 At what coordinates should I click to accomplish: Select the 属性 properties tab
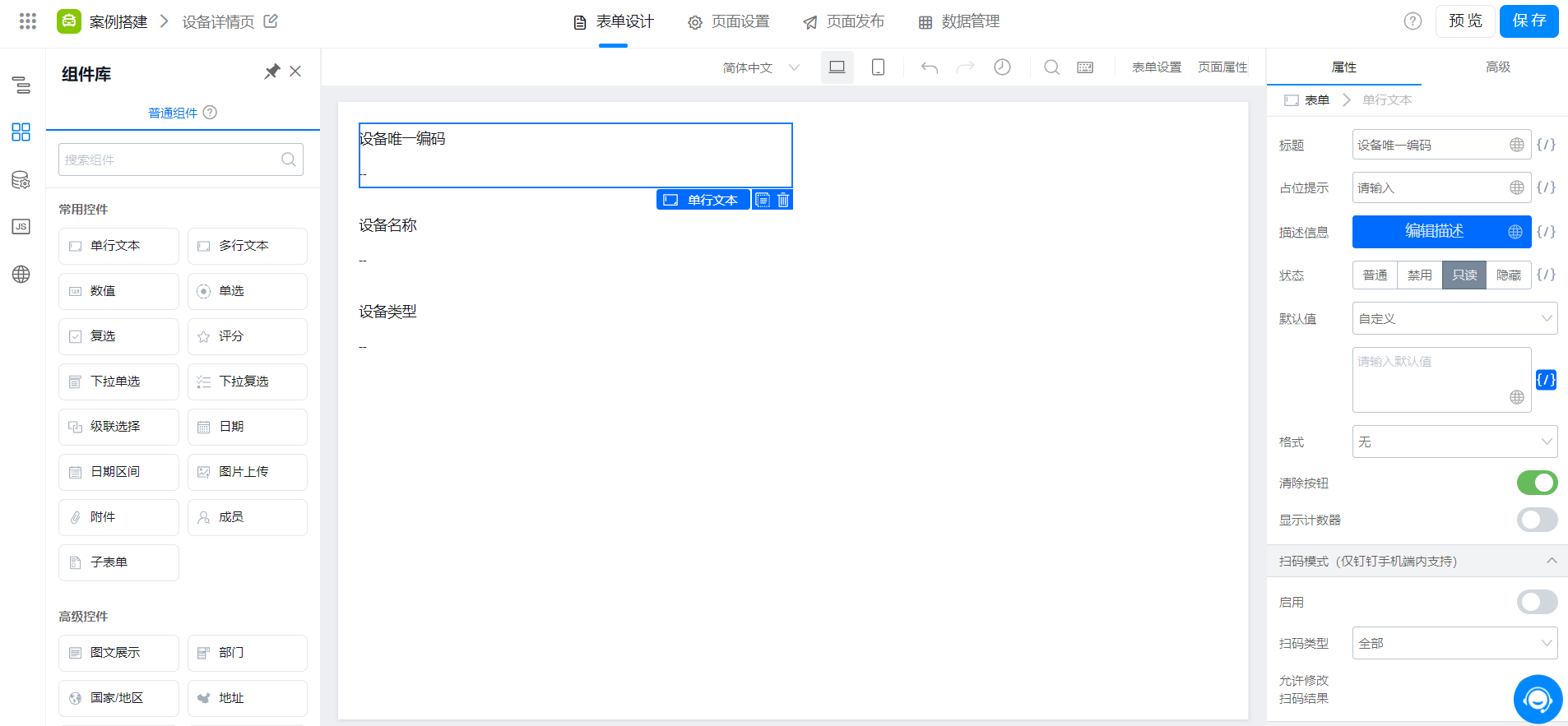(1344, 67)
